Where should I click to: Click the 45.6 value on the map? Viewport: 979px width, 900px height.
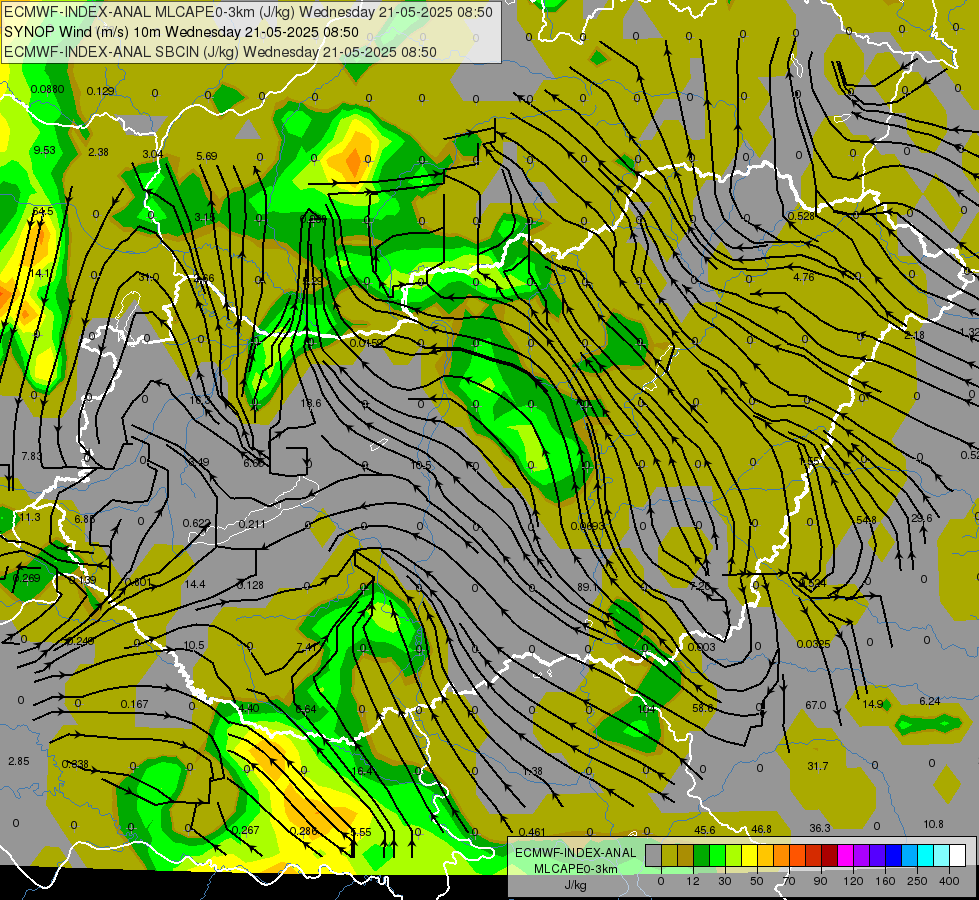[705, 829]
